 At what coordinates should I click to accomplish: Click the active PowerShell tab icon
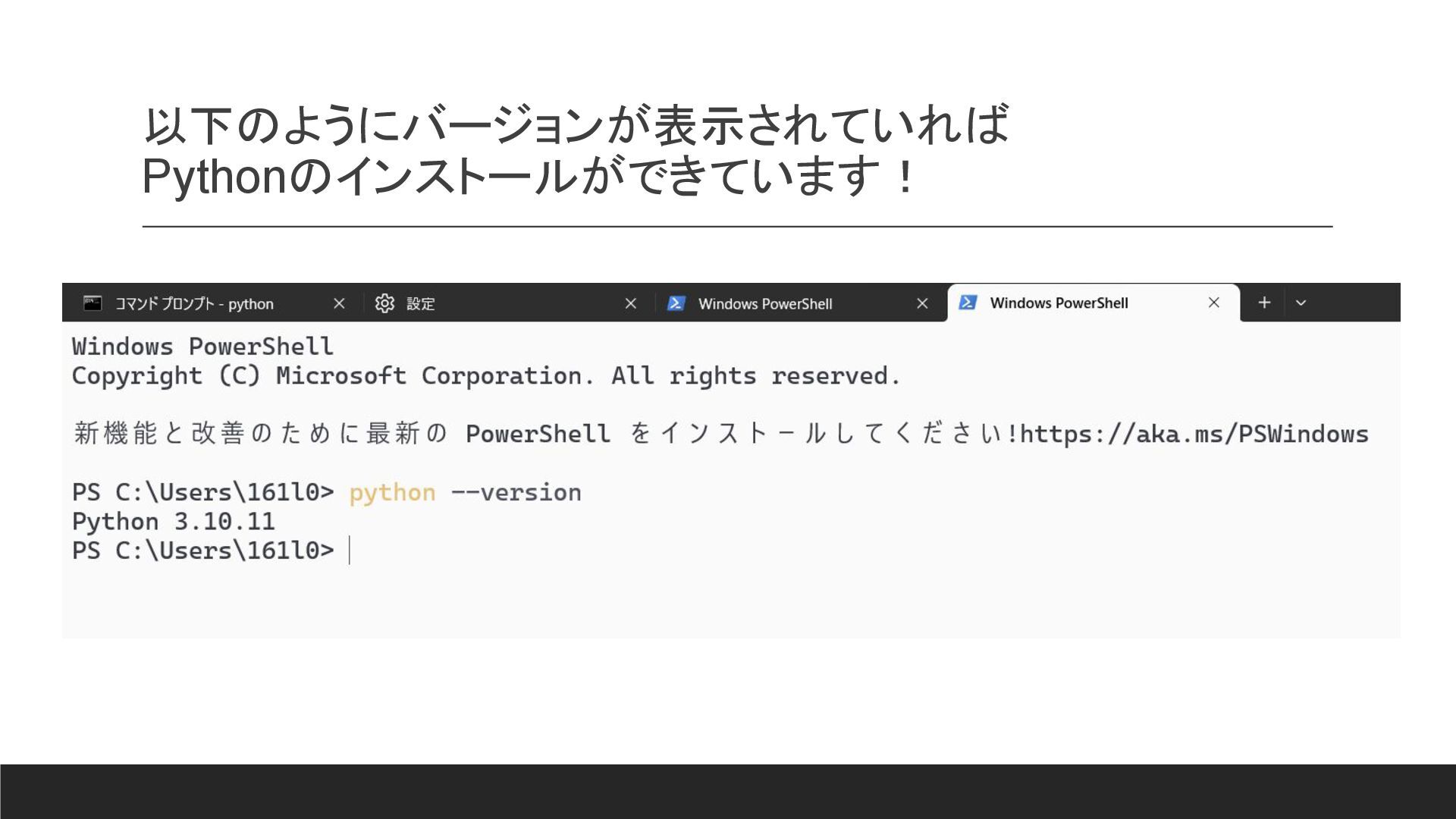click(968, 303)
